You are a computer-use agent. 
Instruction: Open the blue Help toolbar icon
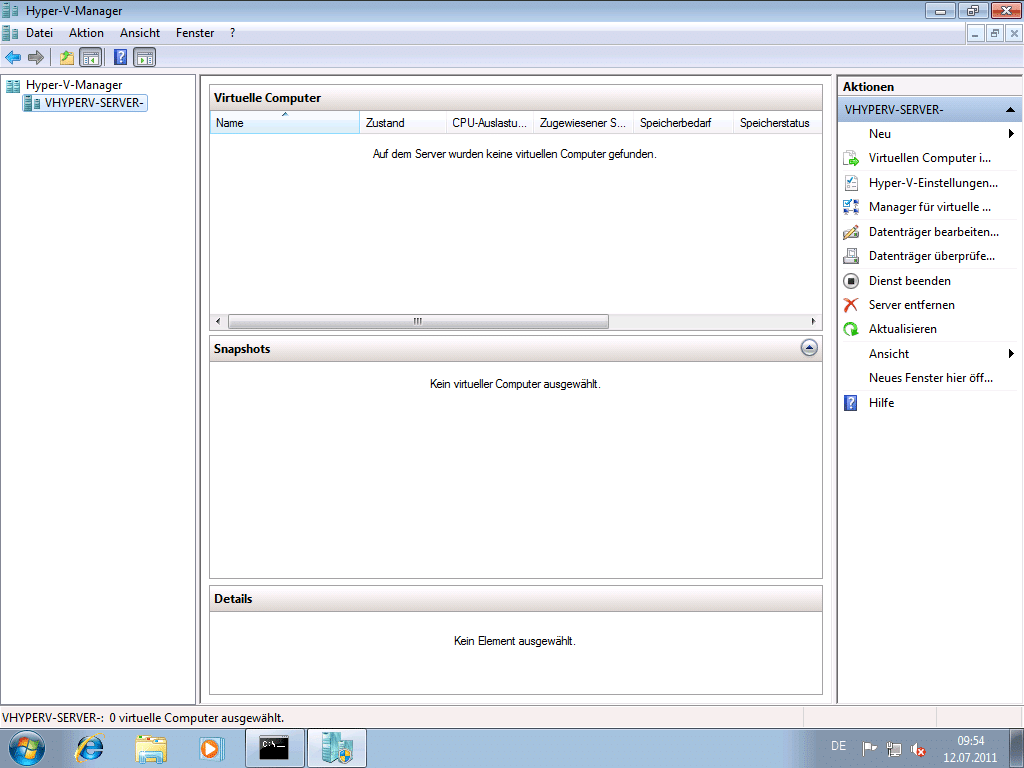121,57
